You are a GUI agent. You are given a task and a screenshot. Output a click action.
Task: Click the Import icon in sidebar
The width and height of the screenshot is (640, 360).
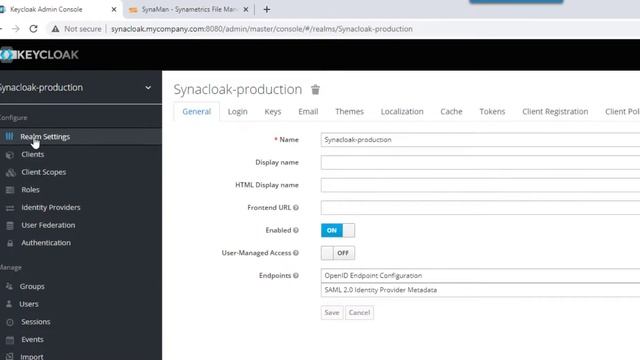[10, 356]
